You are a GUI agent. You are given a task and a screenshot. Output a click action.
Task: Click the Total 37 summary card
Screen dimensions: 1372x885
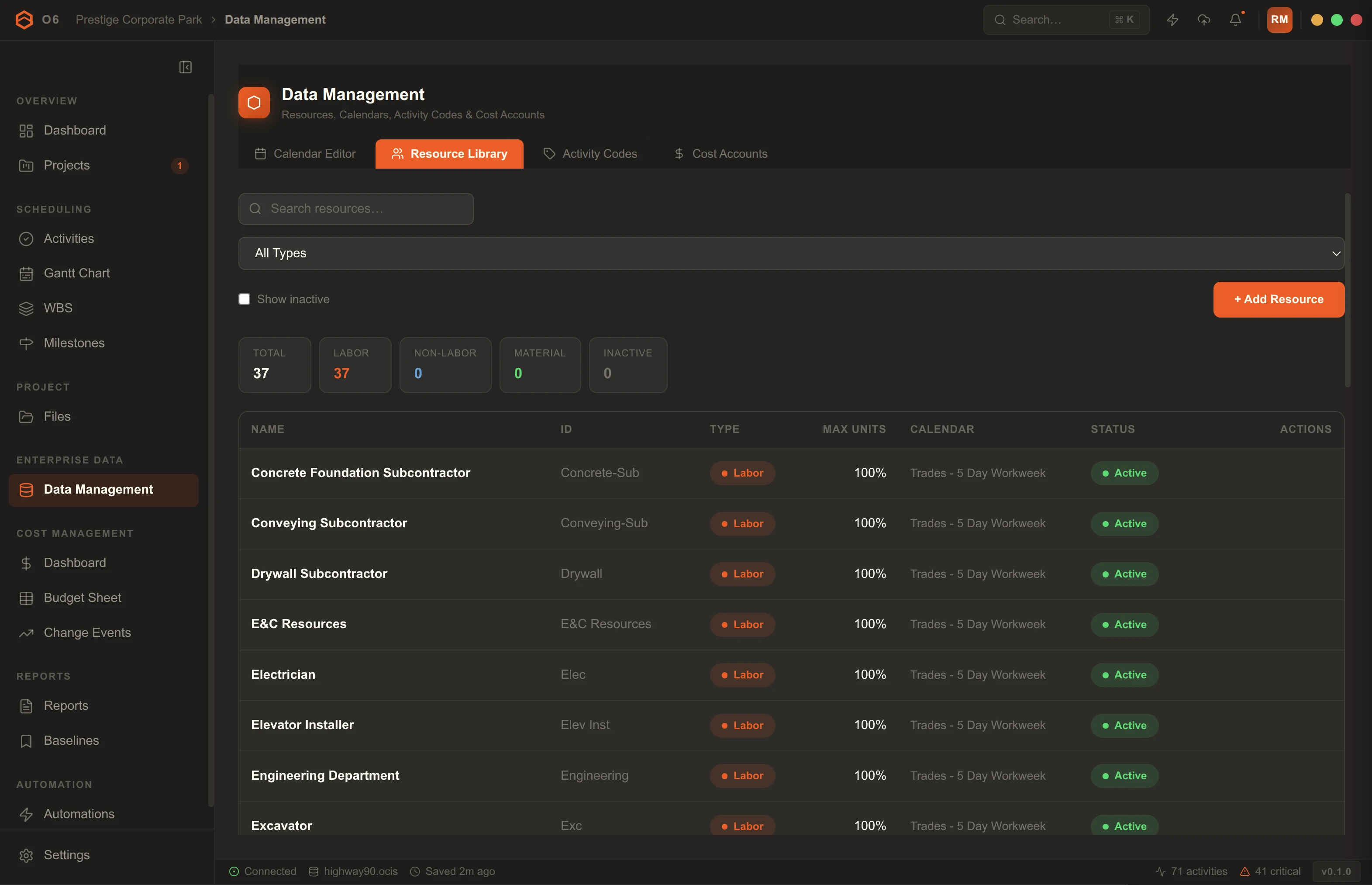(275, 365)
